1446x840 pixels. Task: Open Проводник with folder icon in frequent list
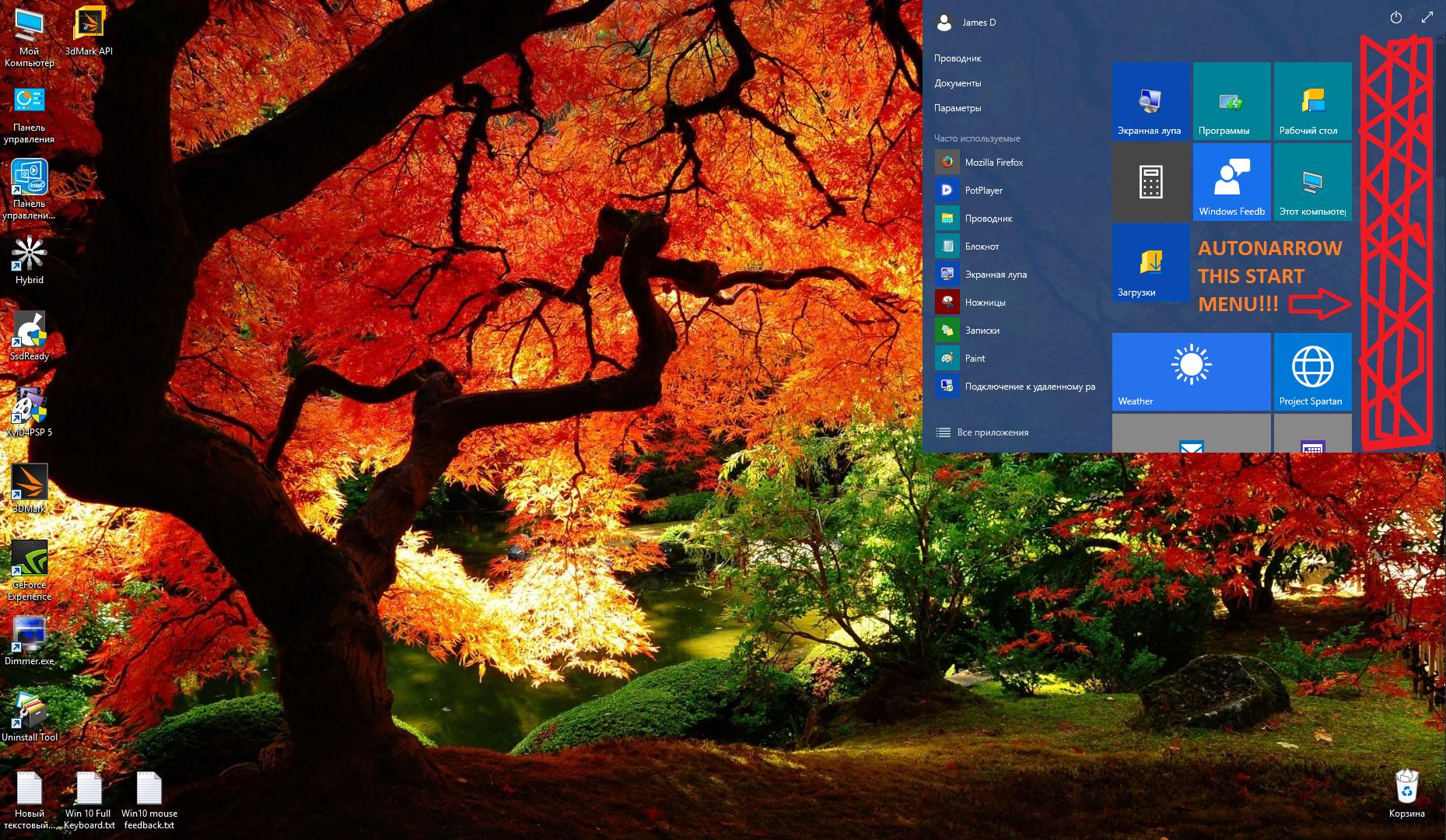point(1017,219)
